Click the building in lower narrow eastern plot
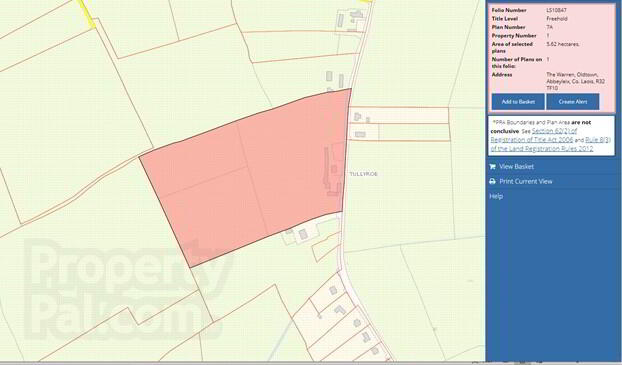This screenshot has height=365, width=622. point(360,134)
